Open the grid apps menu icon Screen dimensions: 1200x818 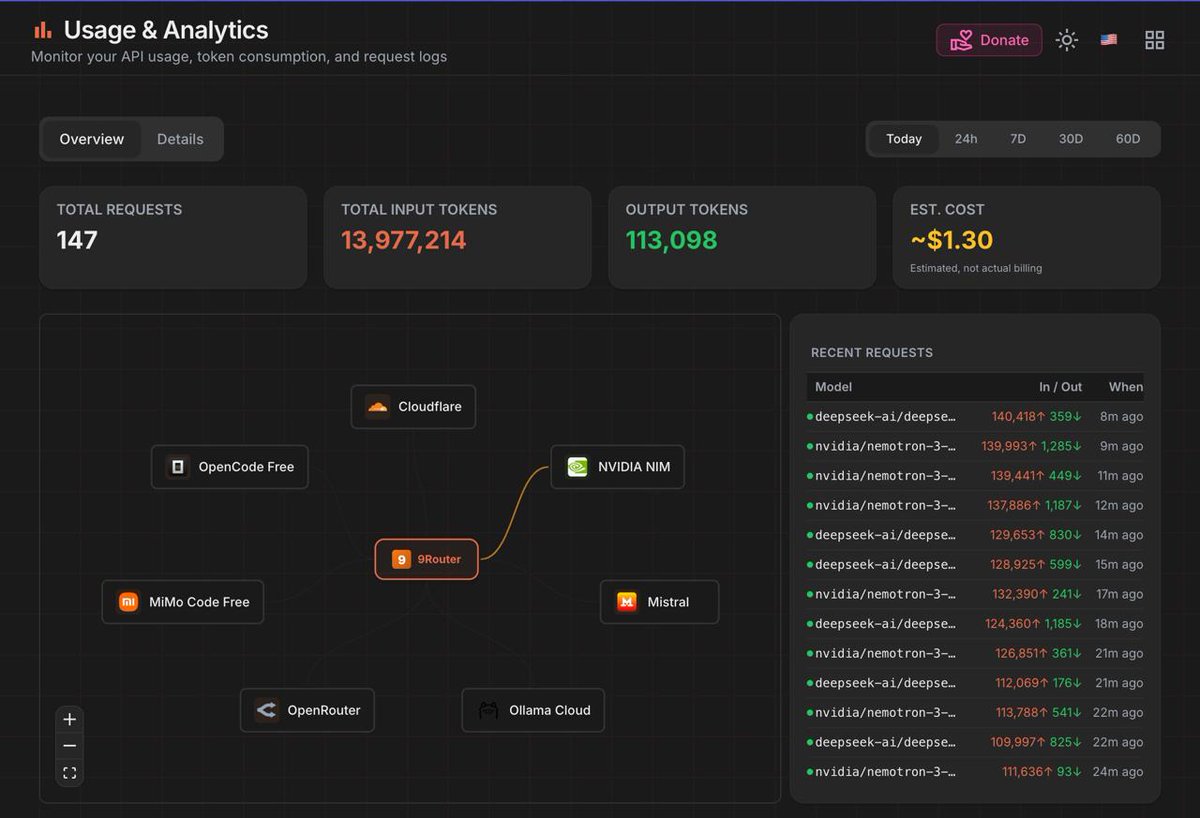[1155, 40]
